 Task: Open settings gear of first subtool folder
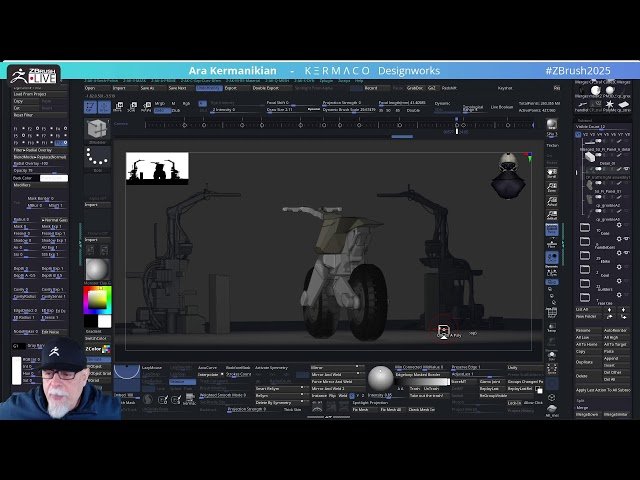point(619,225)
